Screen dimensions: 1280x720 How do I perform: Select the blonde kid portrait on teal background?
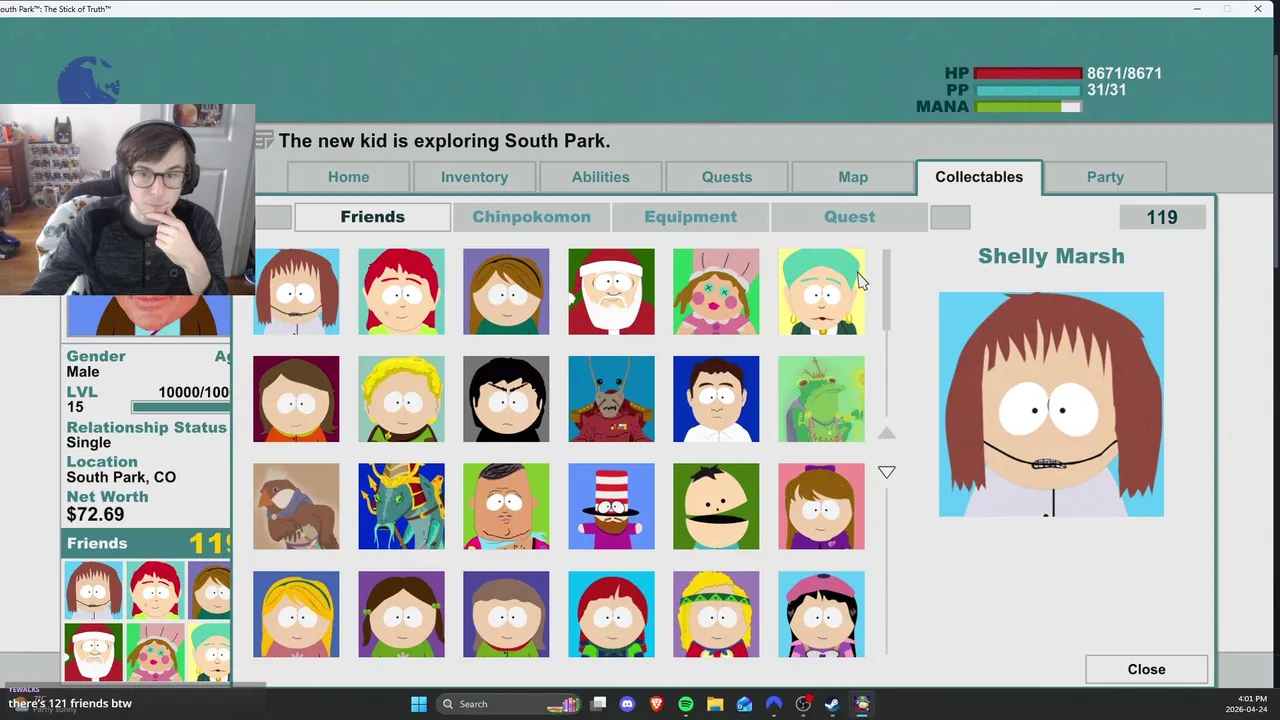click(x=401, y=399)
